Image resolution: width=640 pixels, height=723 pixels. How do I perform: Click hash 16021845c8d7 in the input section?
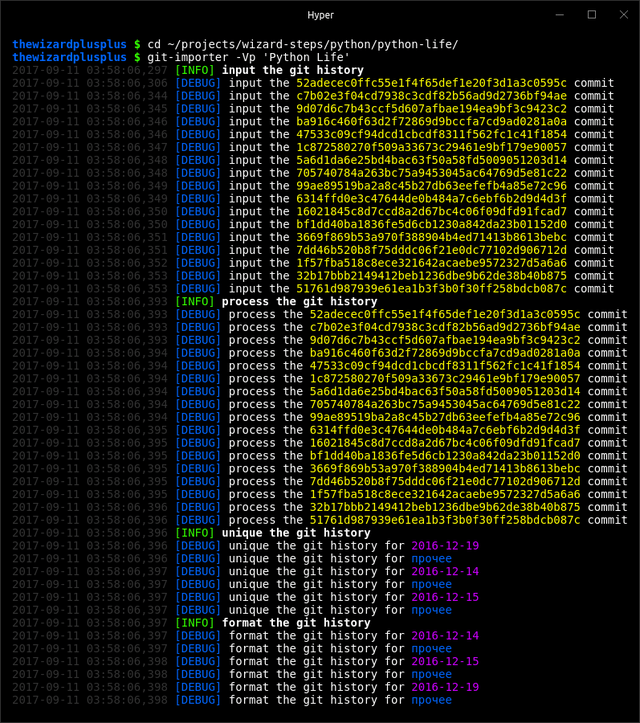(431, 212)
